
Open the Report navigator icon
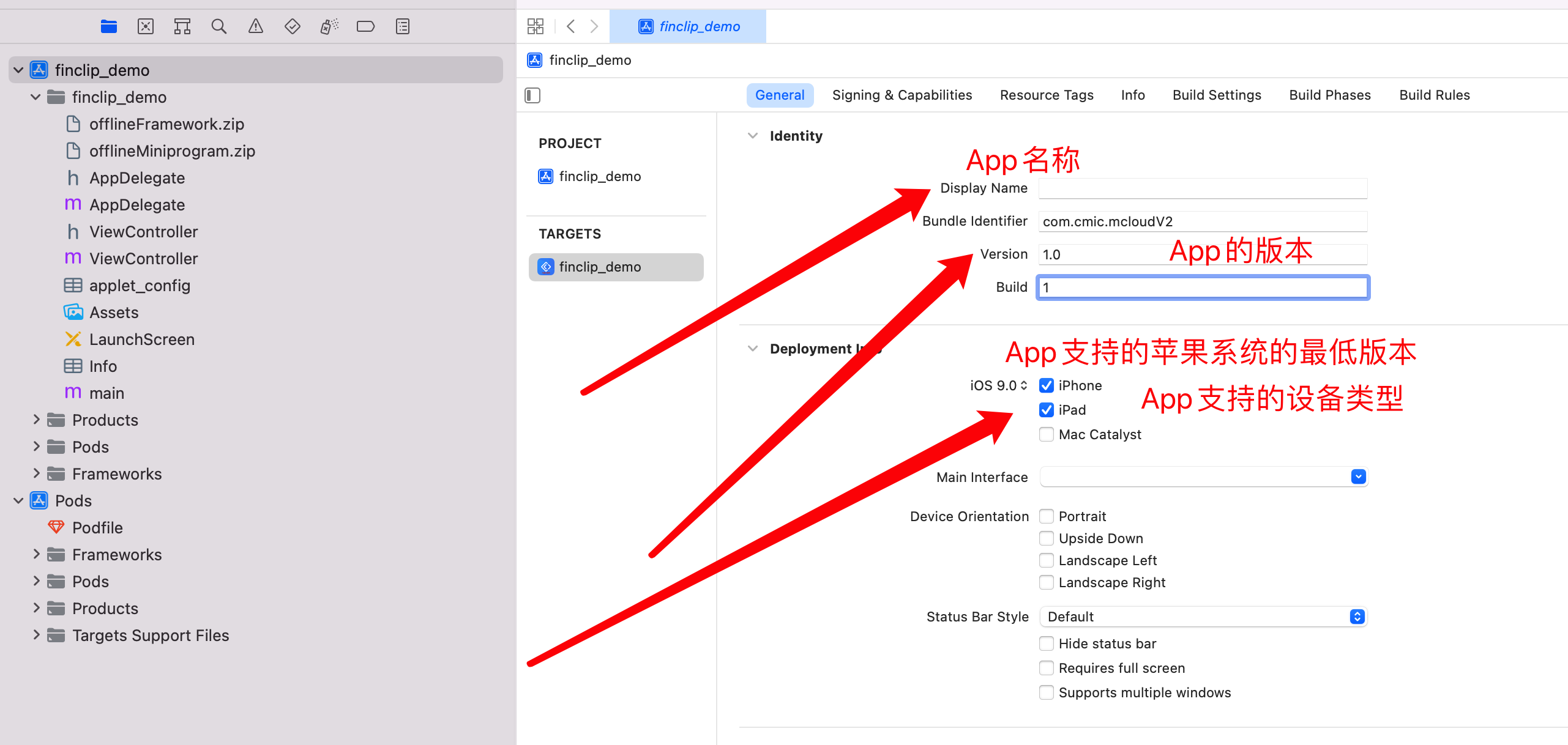click(402, 26)
